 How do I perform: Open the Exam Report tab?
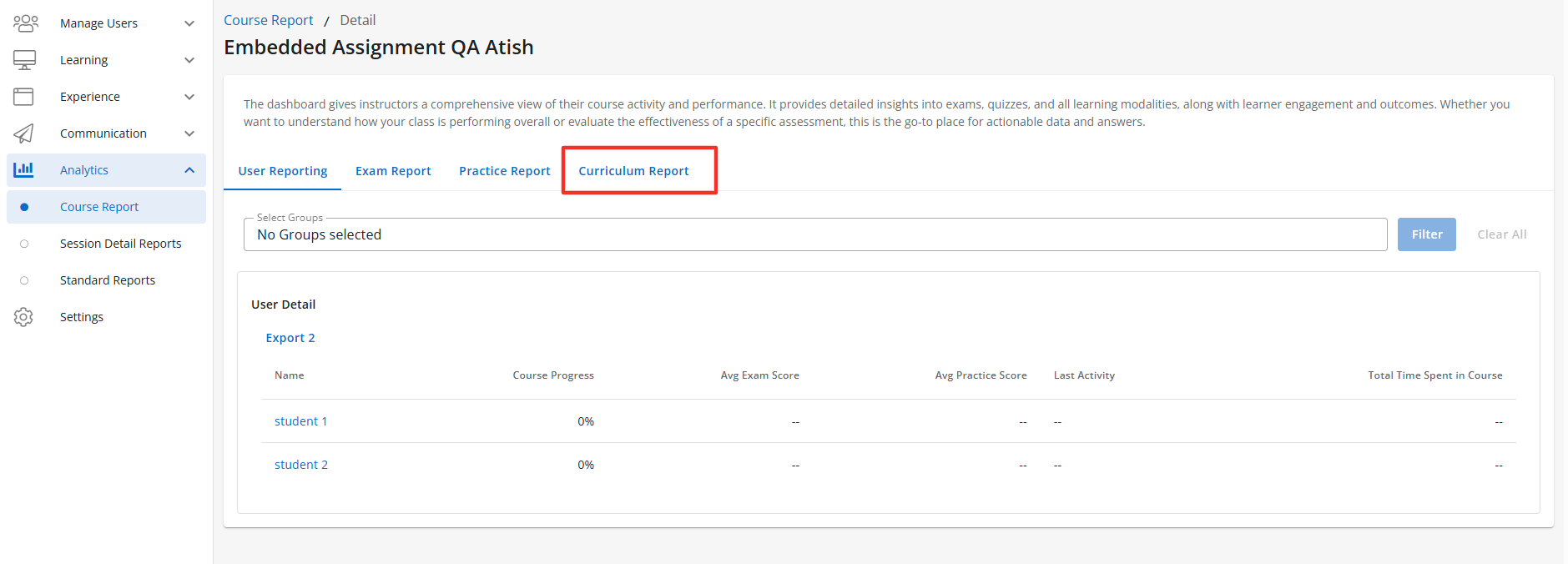coord(393,171)
